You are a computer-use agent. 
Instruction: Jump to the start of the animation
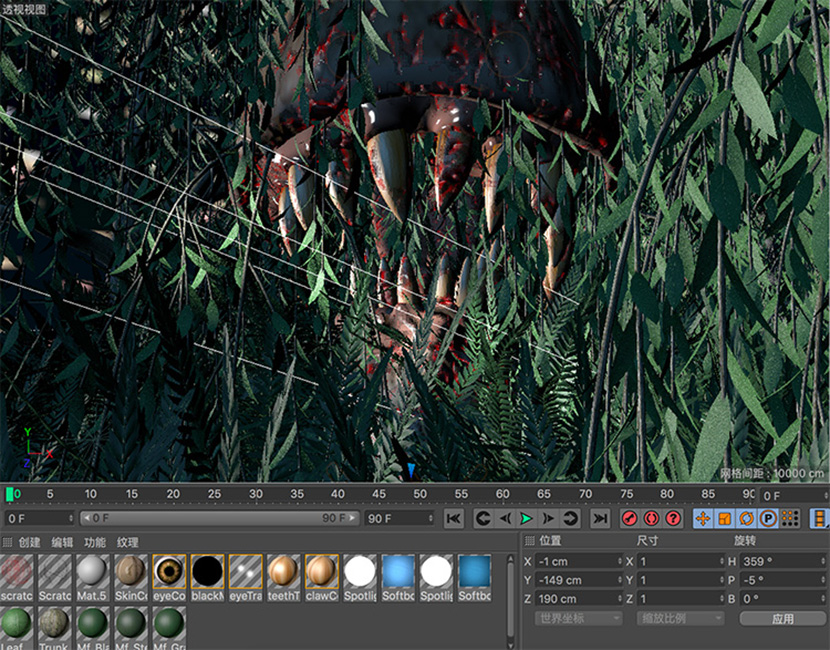click(x=453, y=518)
